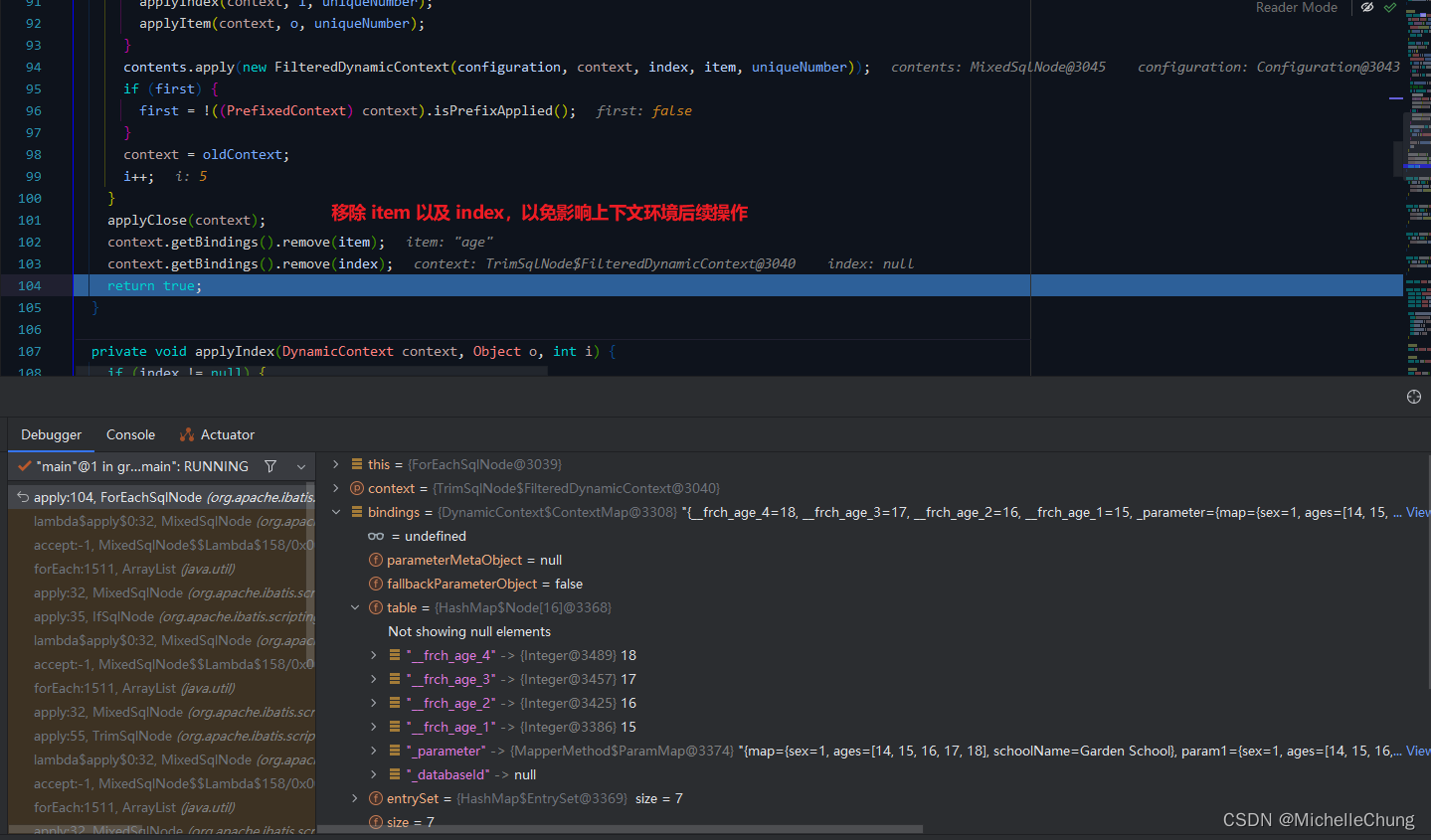Click the bindings variable icon
1431x840 pixels.
[357, 512]
